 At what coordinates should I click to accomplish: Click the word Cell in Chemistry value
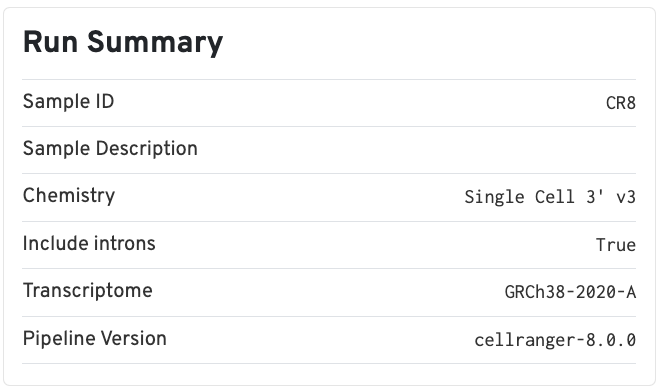[555, 197]
